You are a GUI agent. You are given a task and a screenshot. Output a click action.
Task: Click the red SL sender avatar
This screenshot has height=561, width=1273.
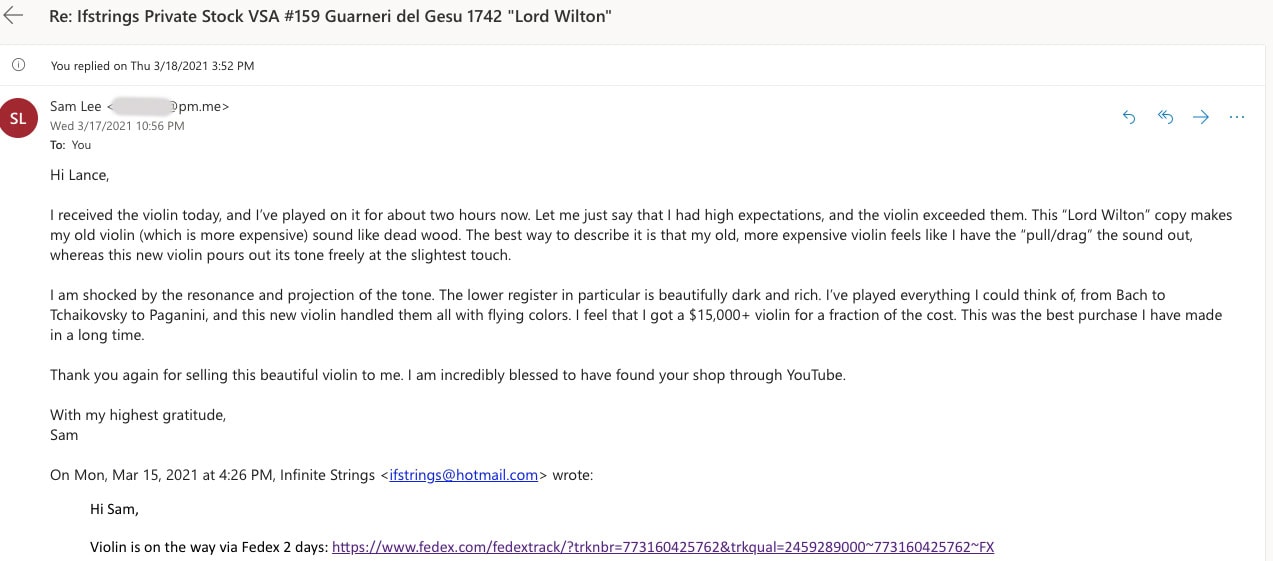(x=18, y=117)
